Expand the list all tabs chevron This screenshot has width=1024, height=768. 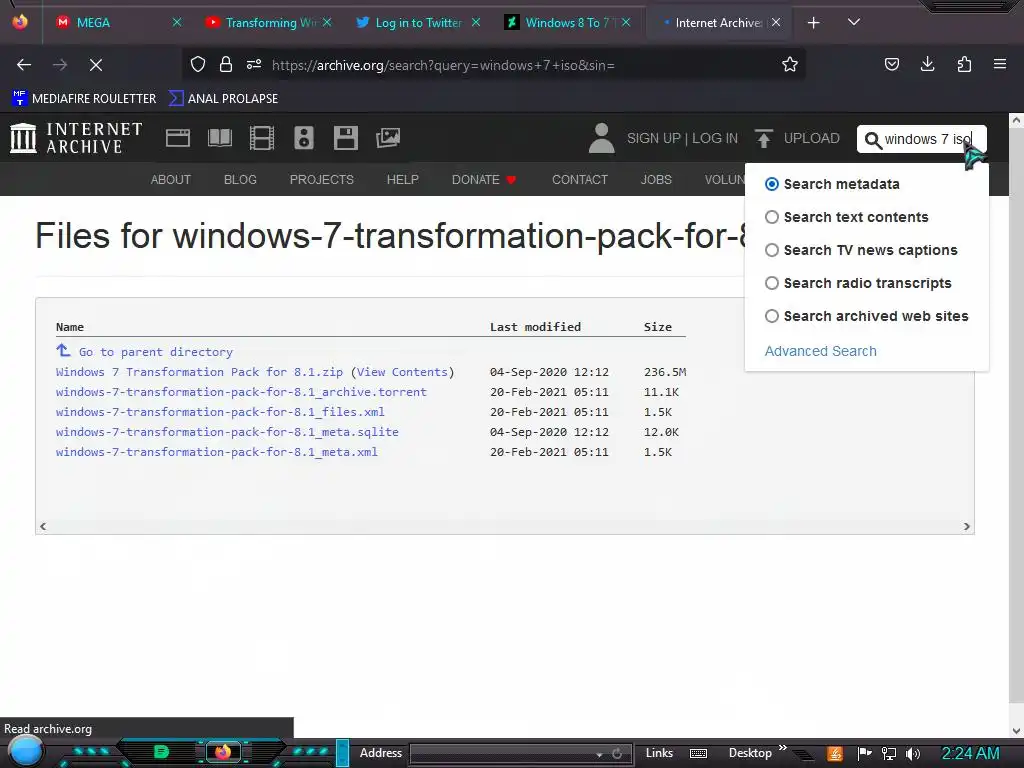pyautogui.click(x=854, y=22)
